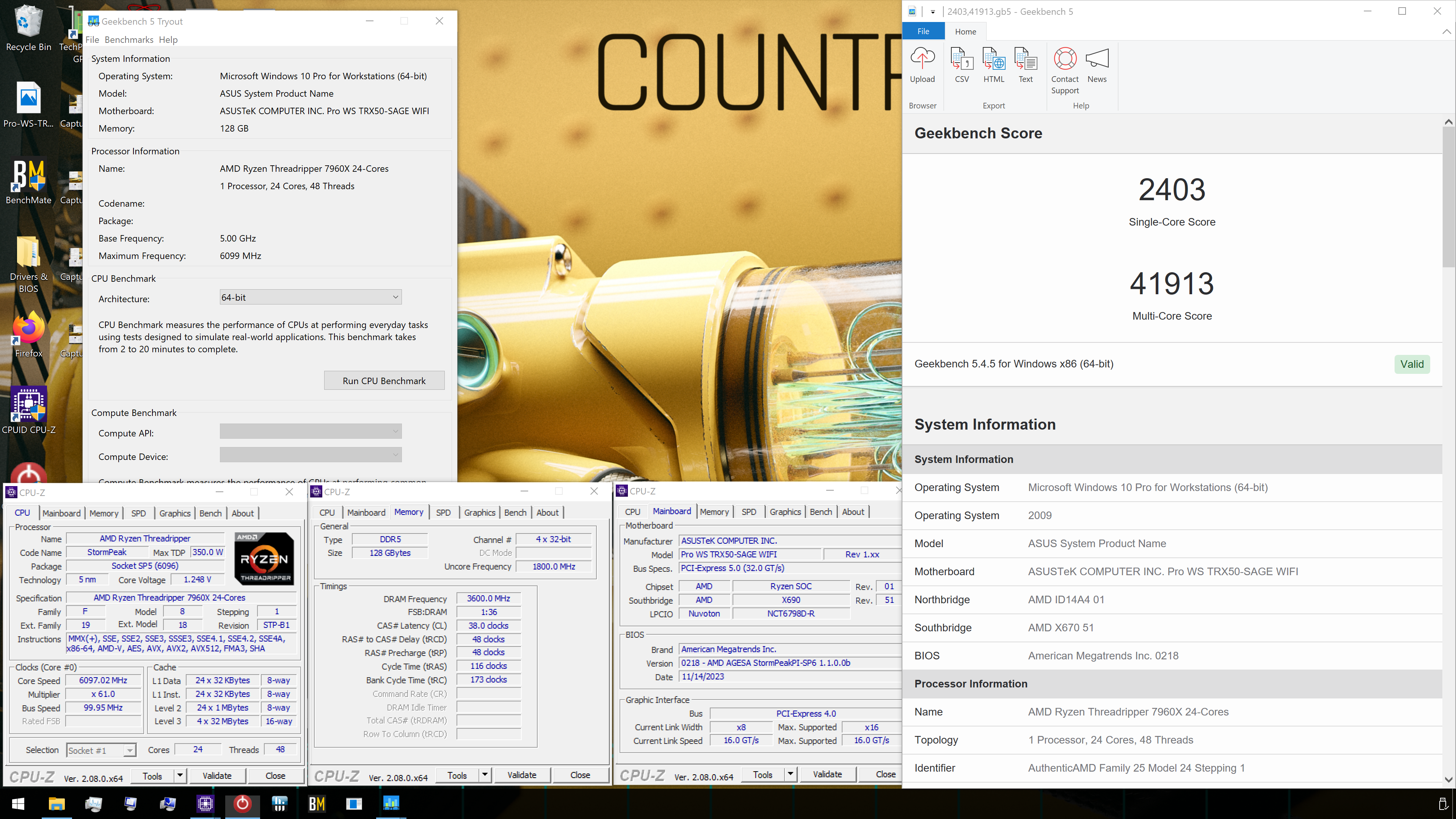Switch to Mainboard tab in first CPU-Z
The image size is (1456, 819).
61,513
